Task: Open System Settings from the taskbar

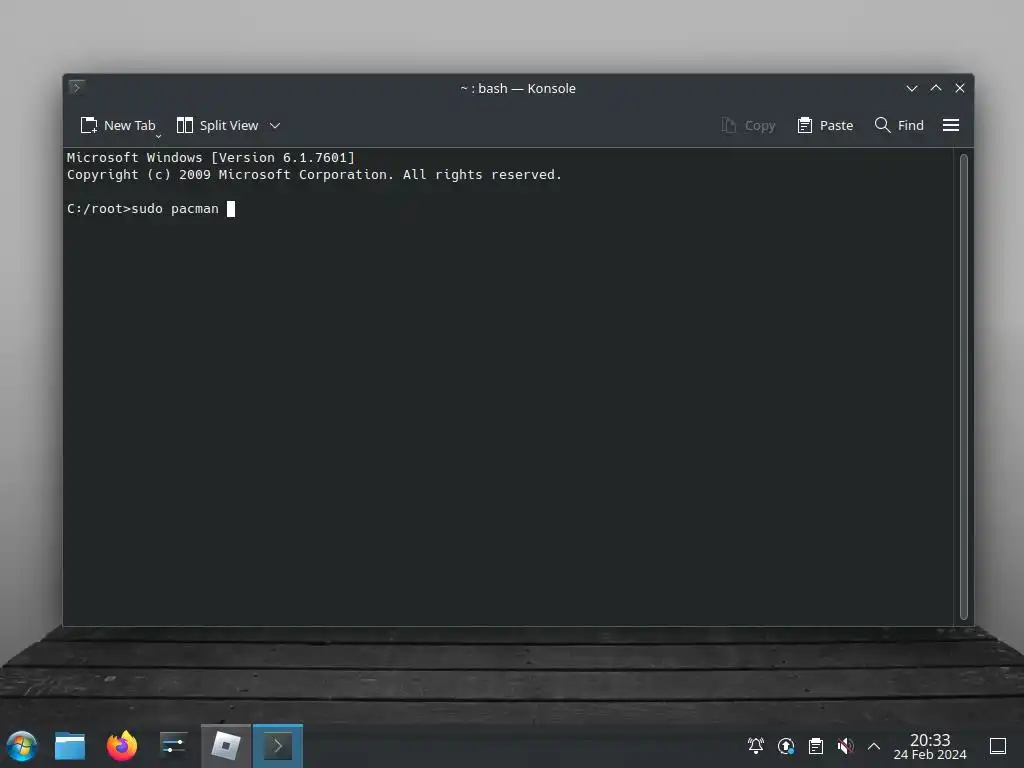Action: [174, 746]
